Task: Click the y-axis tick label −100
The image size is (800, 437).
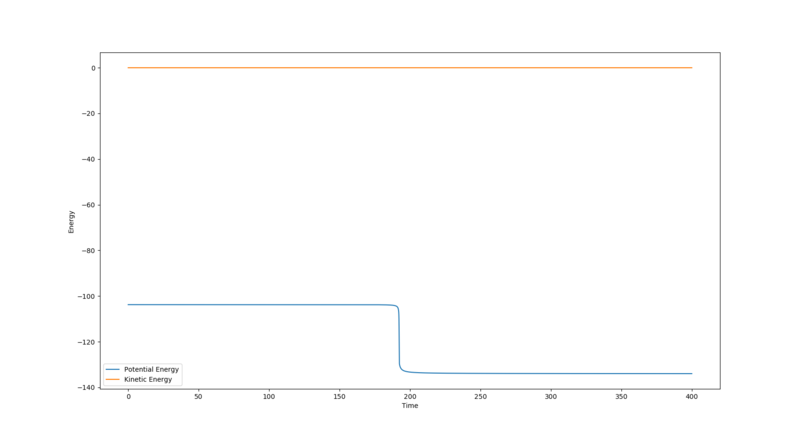Action: pos(88,296)
